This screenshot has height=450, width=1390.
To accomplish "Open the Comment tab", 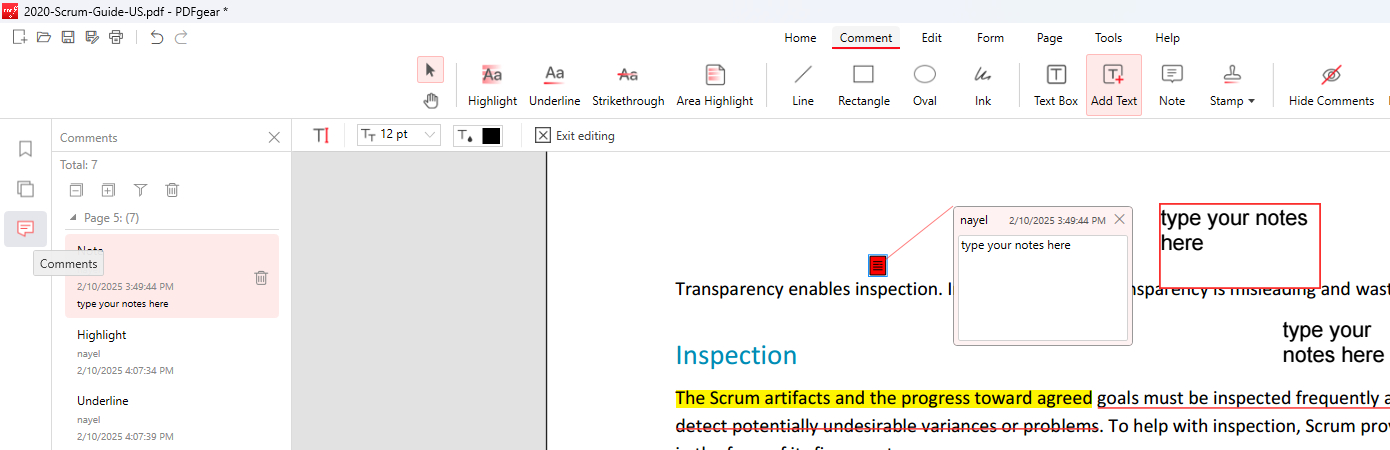I will coord(866,38).
